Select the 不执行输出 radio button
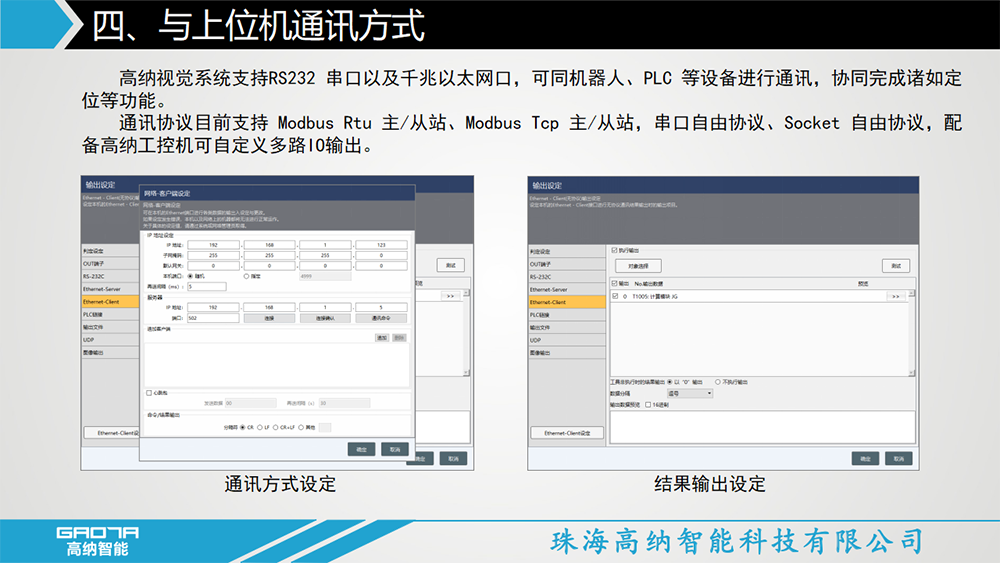Screen dimensions: 1000x563 point(715,382)
